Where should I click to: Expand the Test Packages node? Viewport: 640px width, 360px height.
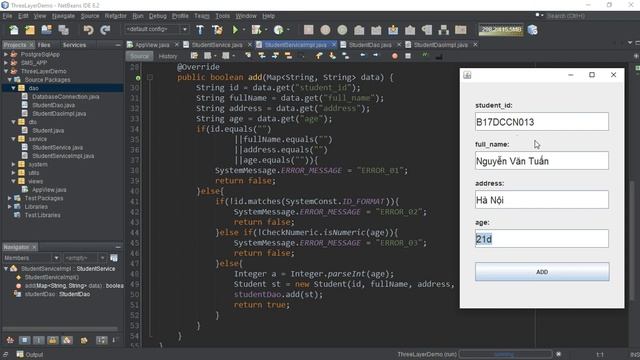point(9,198)
